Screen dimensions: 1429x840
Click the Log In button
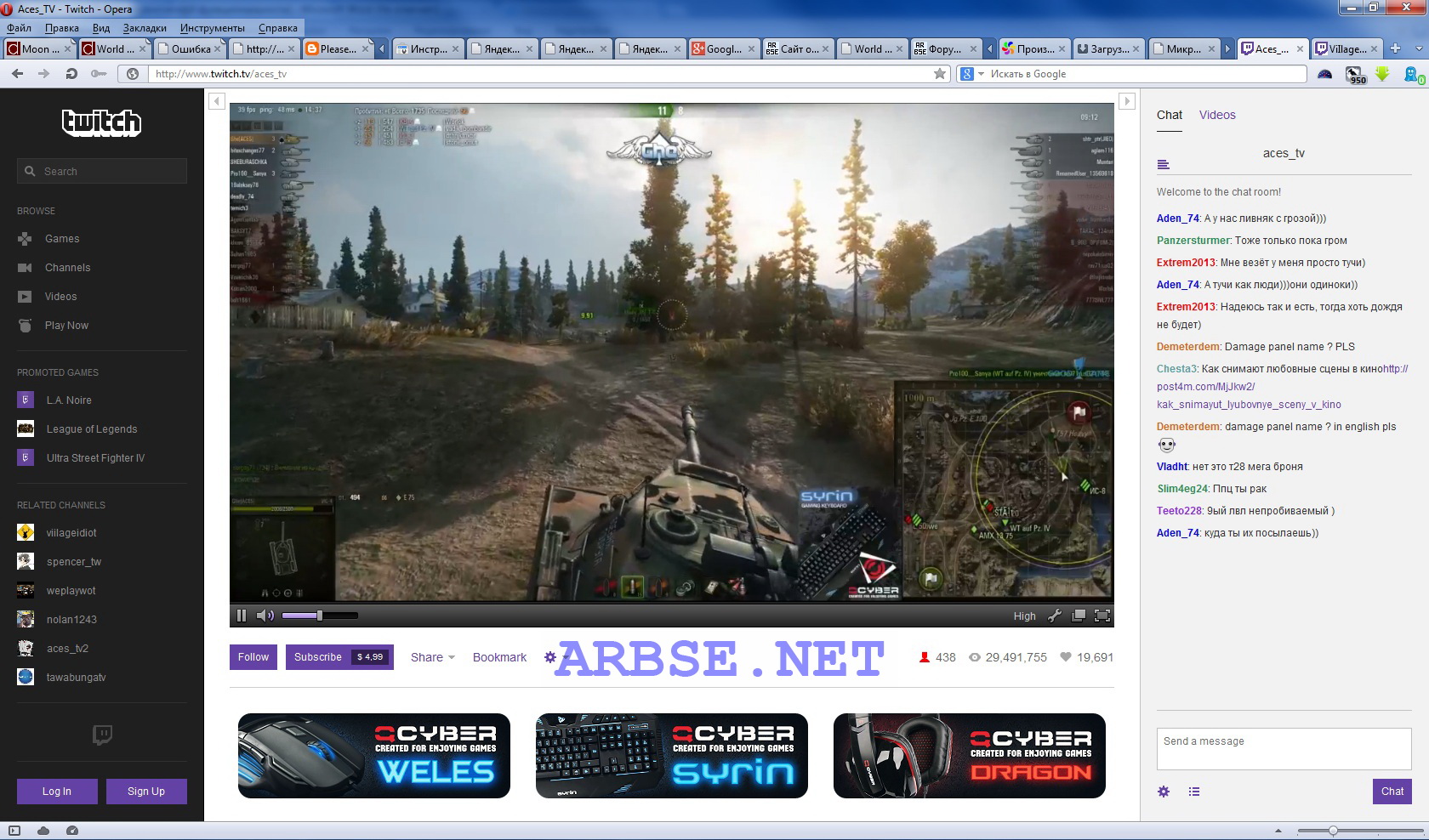[57, 792]
